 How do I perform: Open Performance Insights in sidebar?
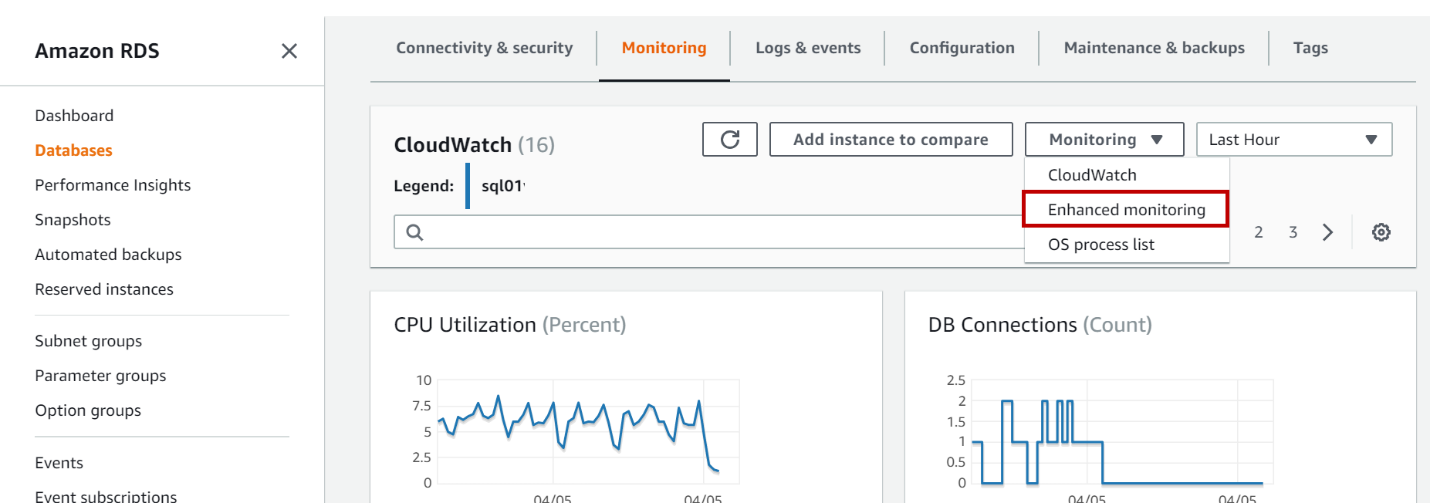click(113, 185)
